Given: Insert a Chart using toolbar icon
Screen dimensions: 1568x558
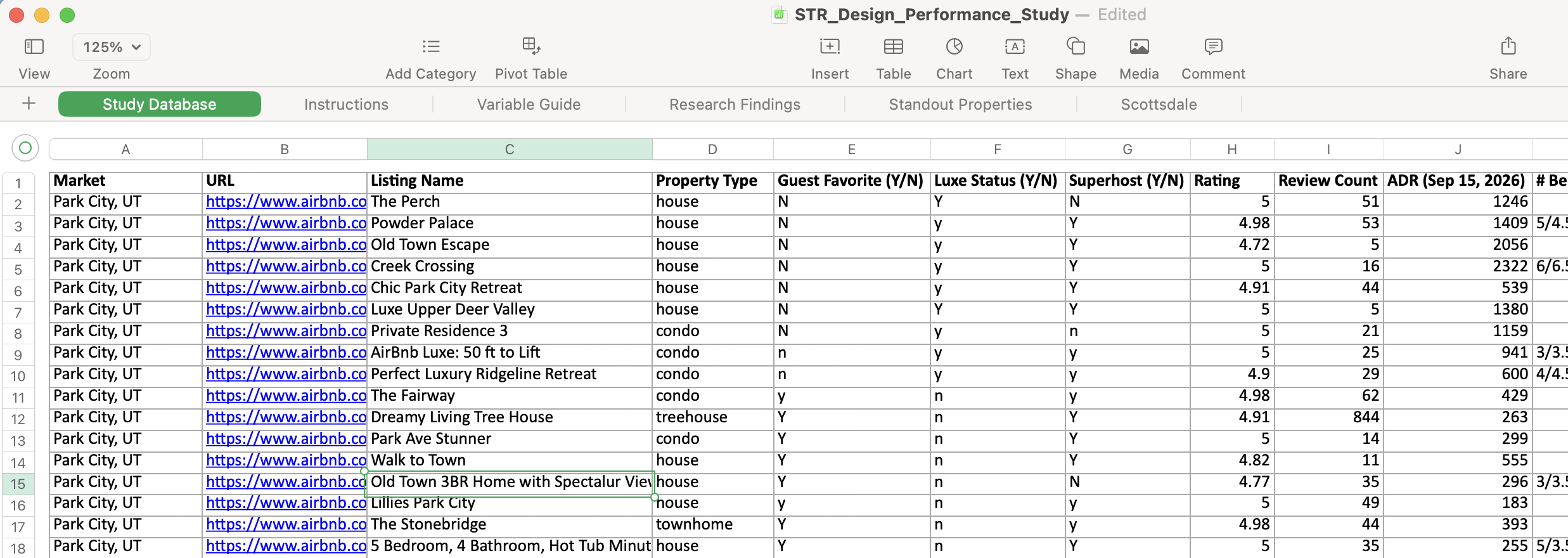Looking at the screenshot, I should [954, 46].
